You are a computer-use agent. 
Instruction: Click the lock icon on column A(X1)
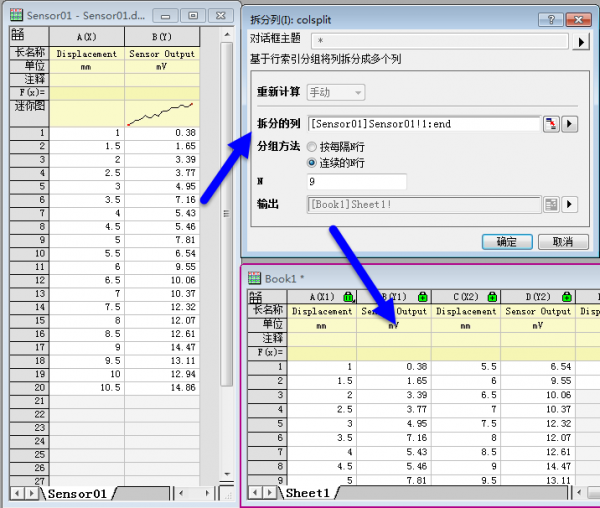347,297
